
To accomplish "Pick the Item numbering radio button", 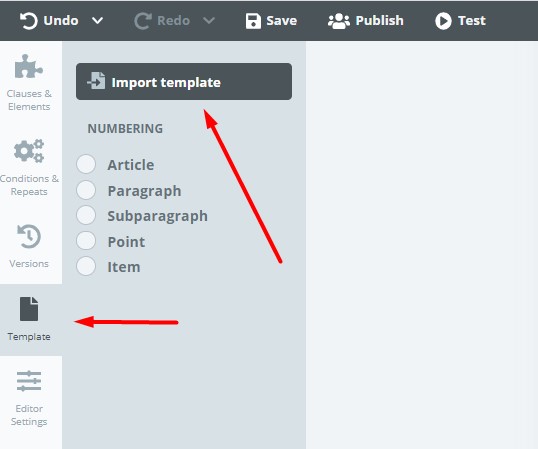I will pos(86,266).
